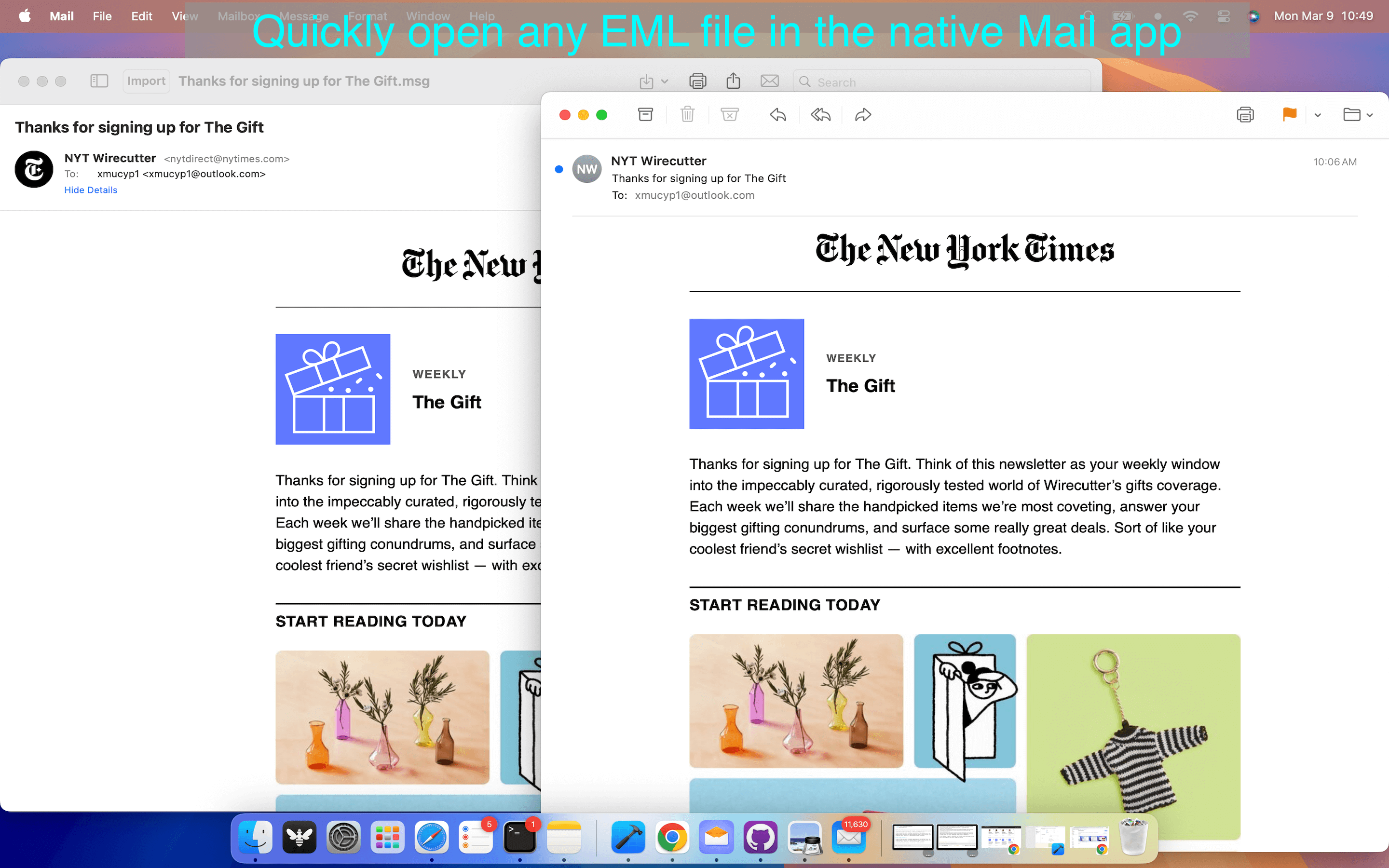Click the round NYT avatar in back window
Viewport: 1389px width, 868px height.
tap(34, 169)
